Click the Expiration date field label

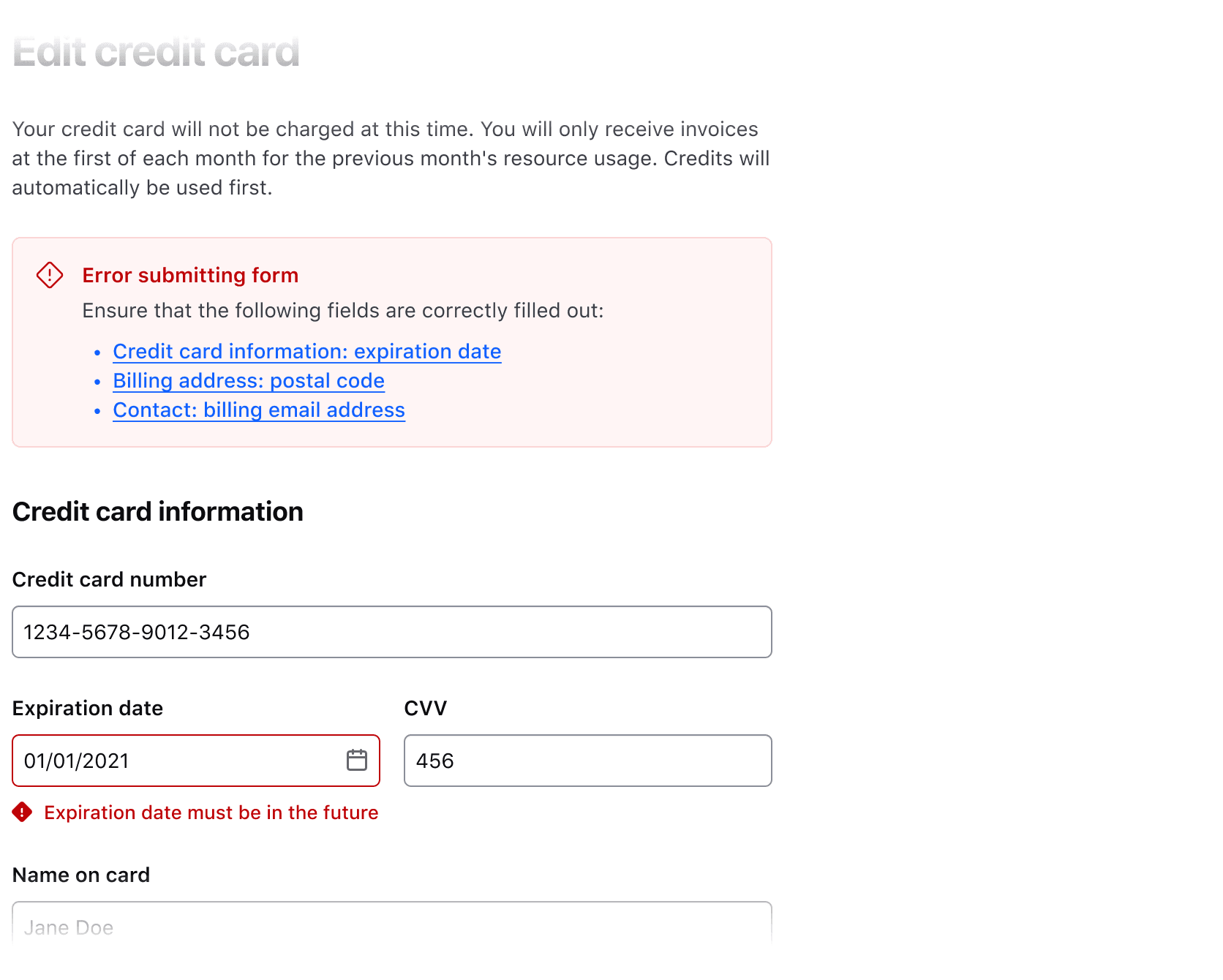pos(87,708)
